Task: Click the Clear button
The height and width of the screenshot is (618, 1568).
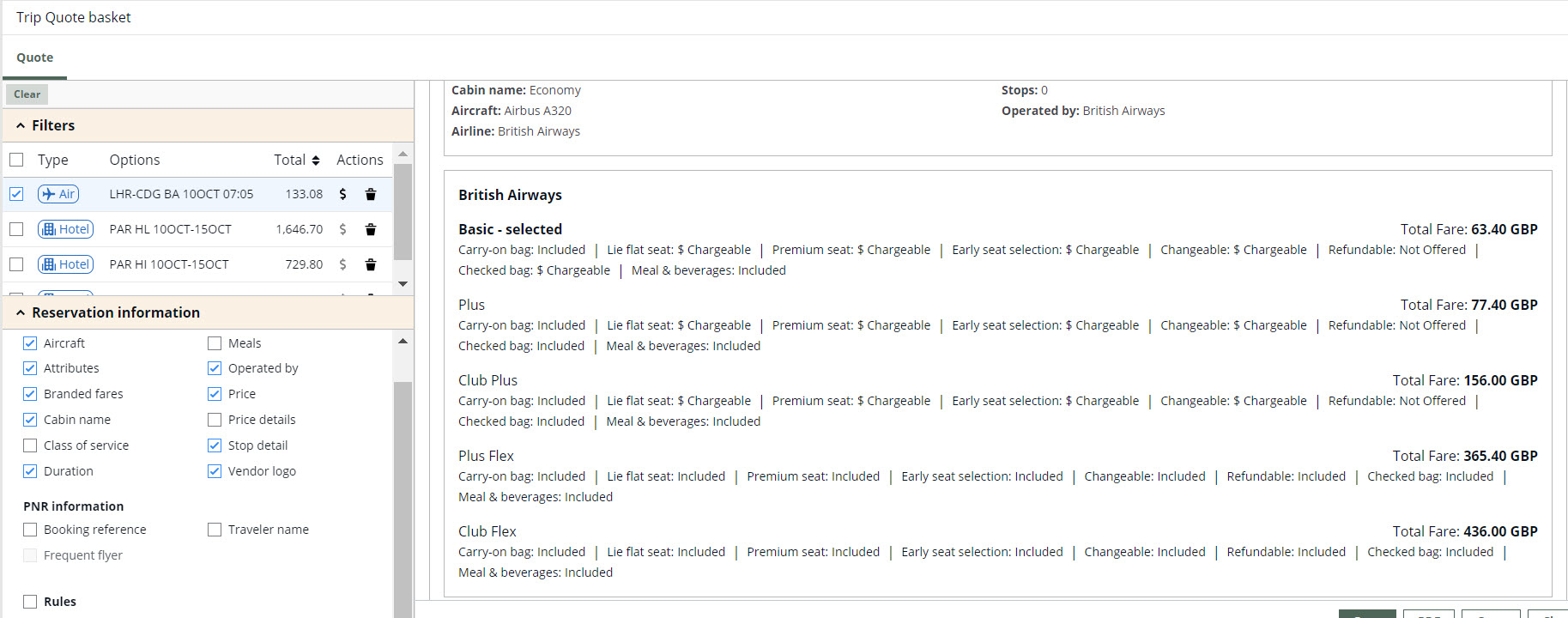Action: click(x=27, y=94)
